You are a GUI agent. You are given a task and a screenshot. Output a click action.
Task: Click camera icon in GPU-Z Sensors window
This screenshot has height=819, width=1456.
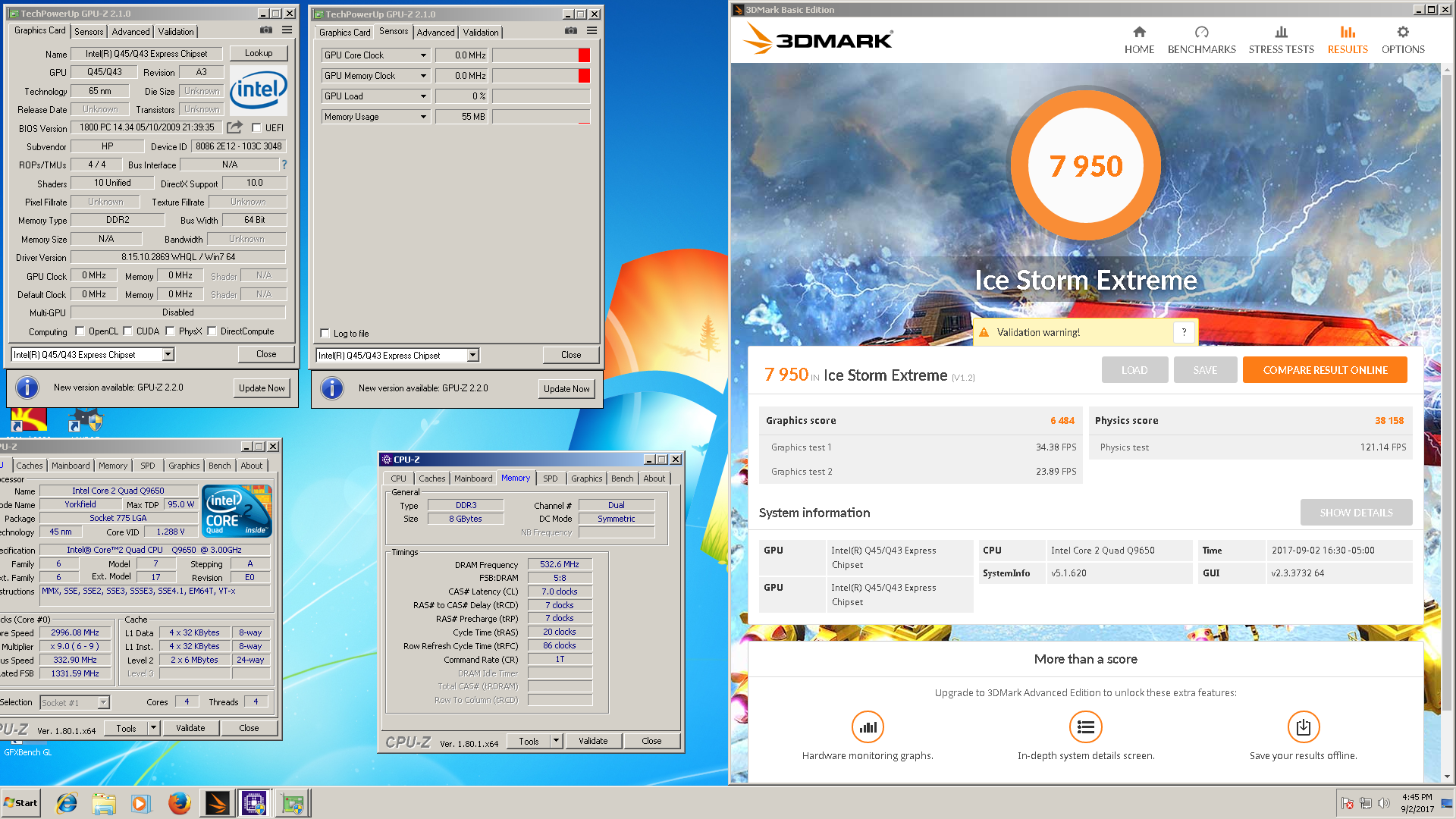point(571,31)
